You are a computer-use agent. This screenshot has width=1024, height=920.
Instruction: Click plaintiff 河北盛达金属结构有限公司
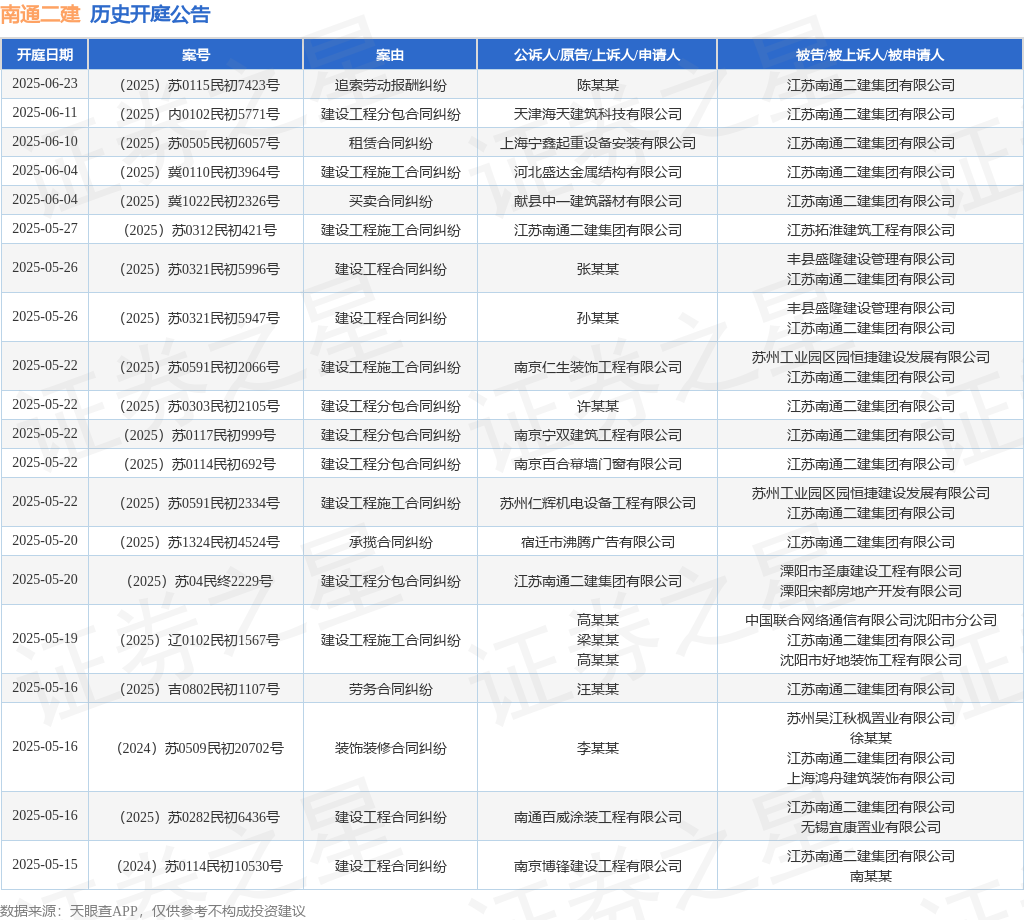click(598, 172)
